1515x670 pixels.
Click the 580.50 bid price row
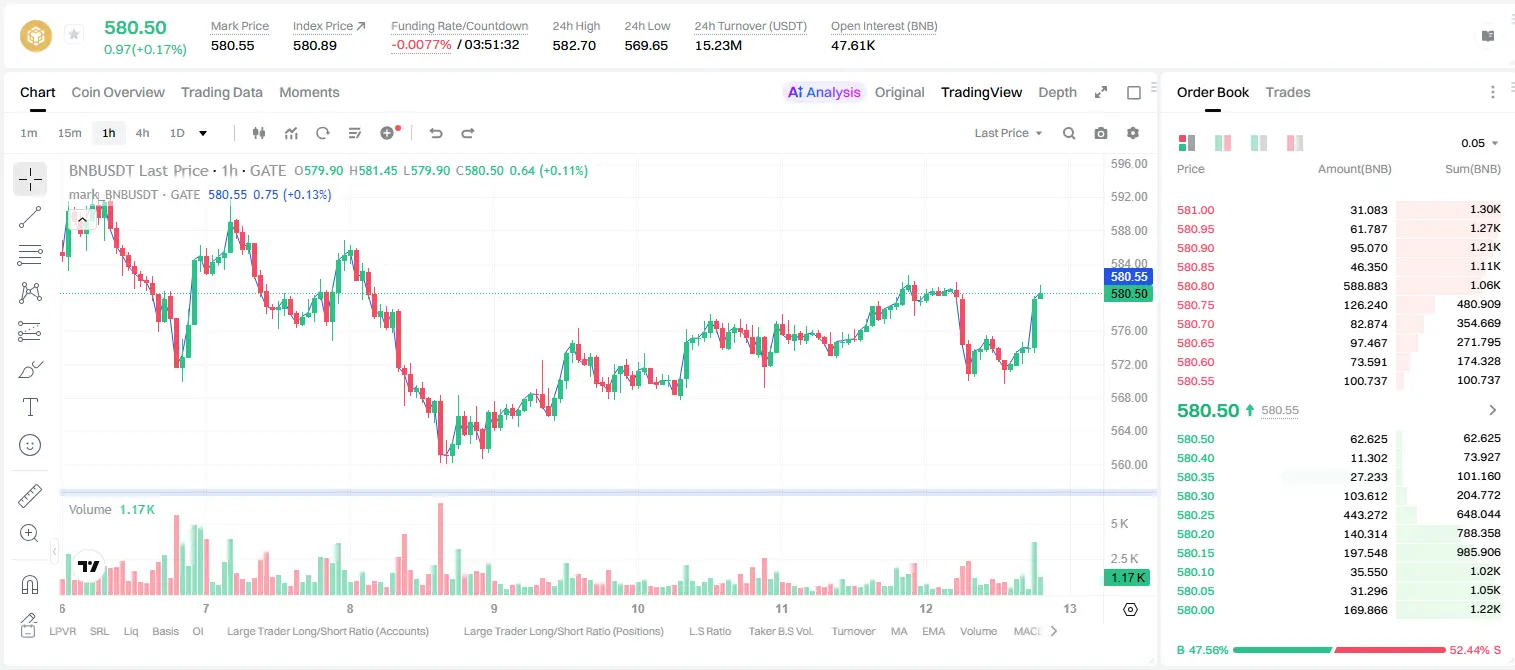point(1339,438)
